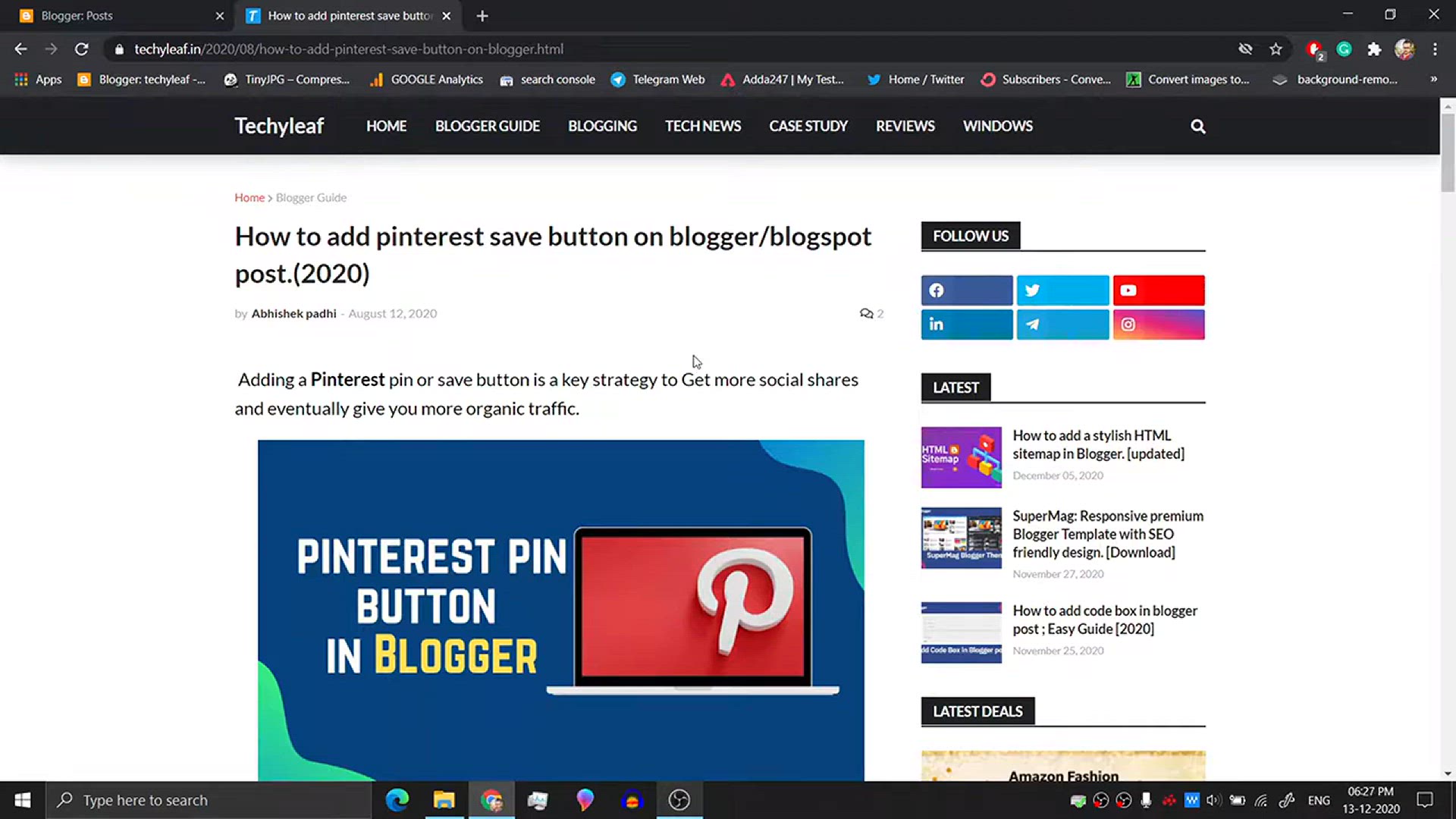Open the Home / Twitter bookmark
The image size is (1456, 819).
(x=915, y=79)
